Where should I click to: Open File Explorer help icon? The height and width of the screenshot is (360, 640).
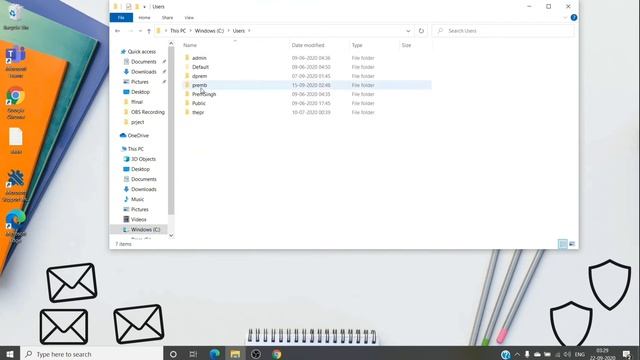(574, 18)
